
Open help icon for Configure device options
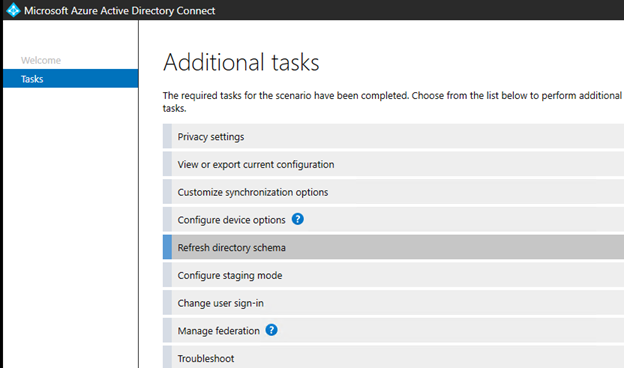[x=297, y=219]
